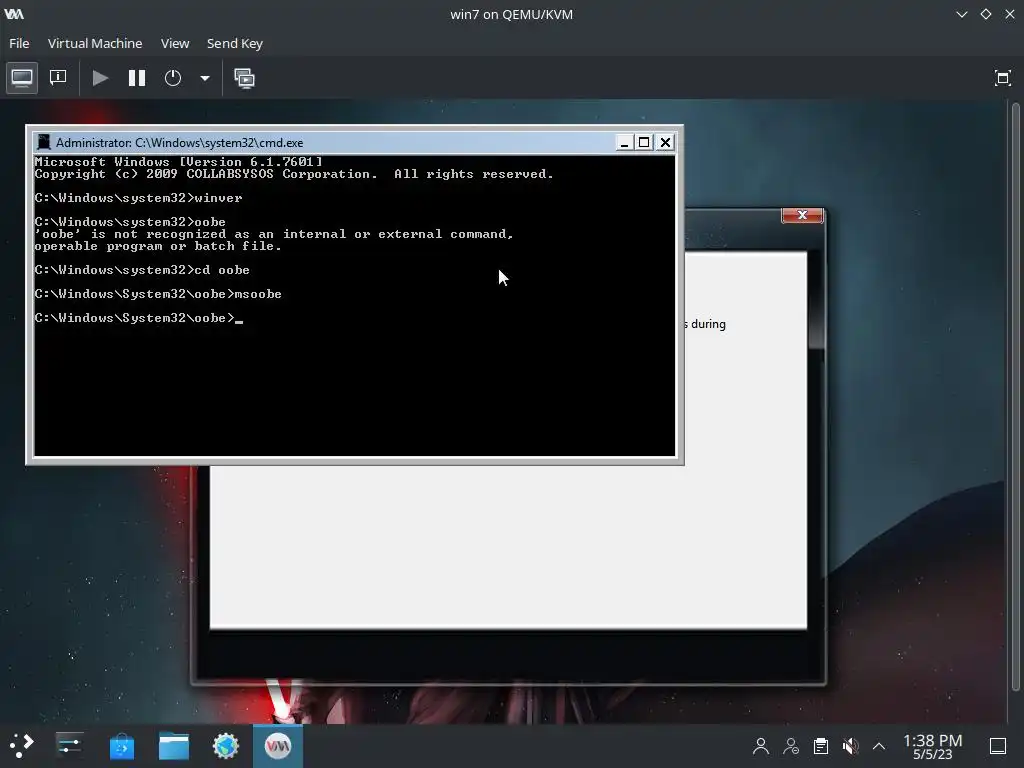Switch virt-manager viewer to fullscreen

click(x=1002, y=78)
